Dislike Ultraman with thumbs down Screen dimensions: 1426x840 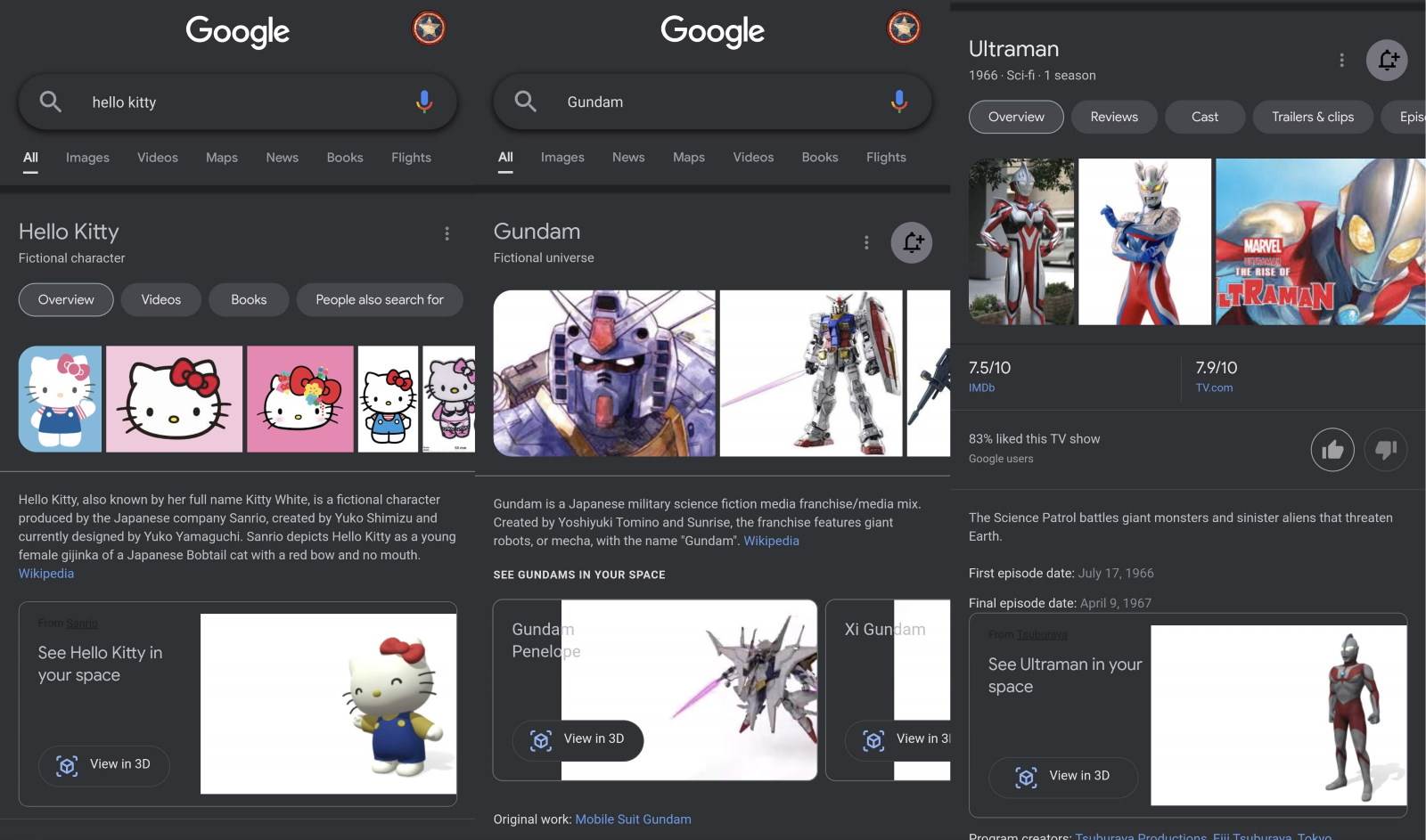click(x=1386, y=449)
